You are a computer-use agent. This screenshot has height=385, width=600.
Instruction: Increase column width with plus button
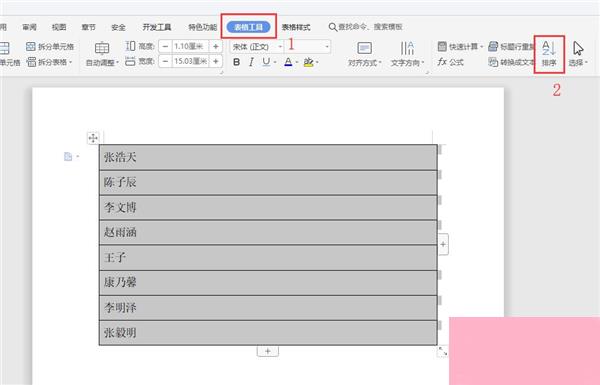click(215, 61)
